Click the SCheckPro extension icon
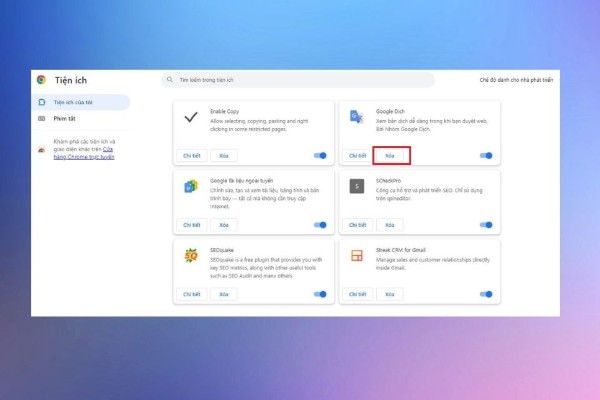Screen dimensions: 600x400 click(x=356, y=186)
